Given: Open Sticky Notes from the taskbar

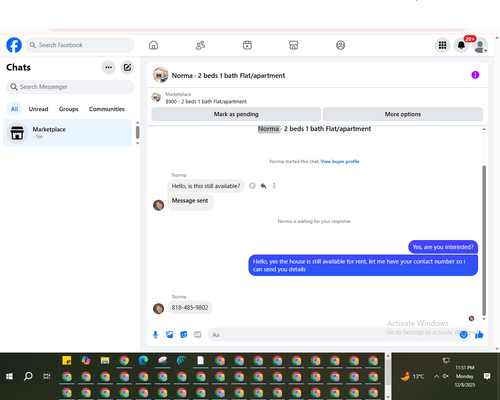Looking at the screenshot, I should 67,360.
